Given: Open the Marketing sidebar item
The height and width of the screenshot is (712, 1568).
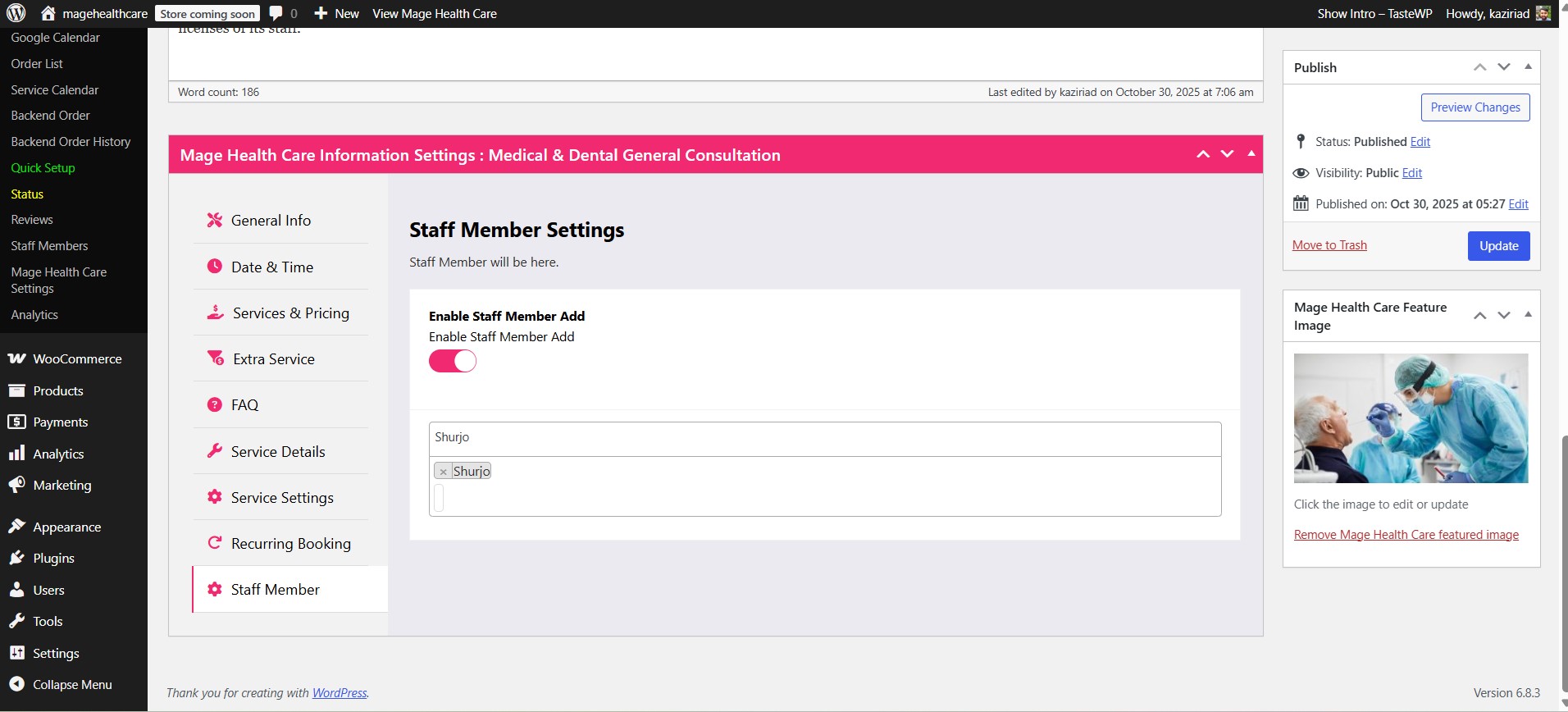Looking at the screenshot, I should tap(62, 485).
